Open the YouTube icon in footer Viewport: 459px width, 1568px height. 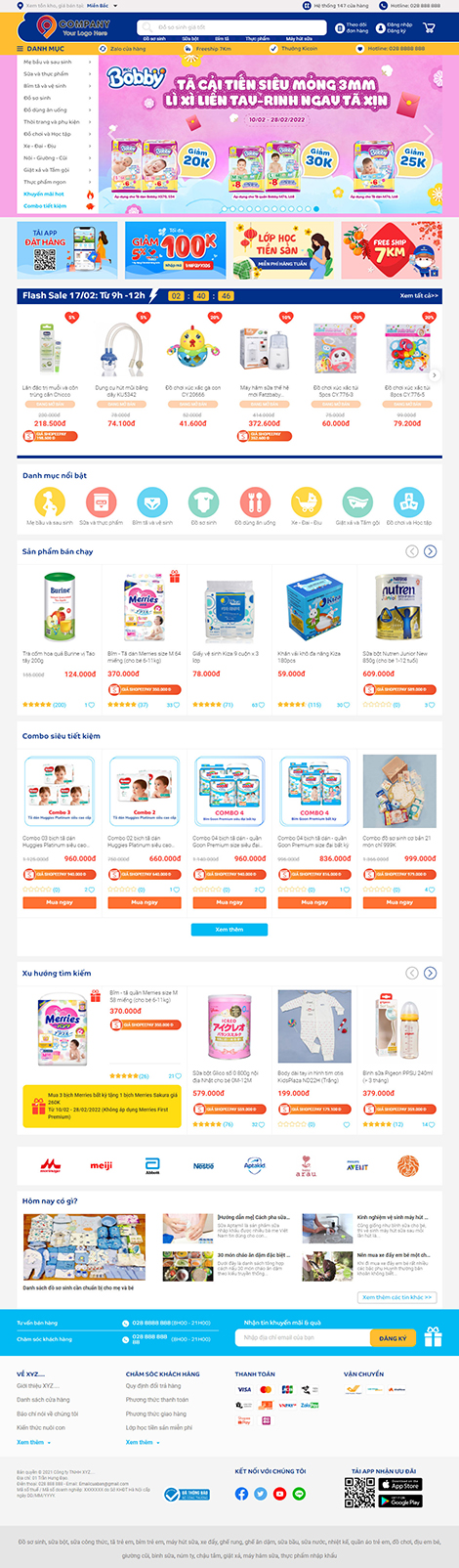(280, 1494)
